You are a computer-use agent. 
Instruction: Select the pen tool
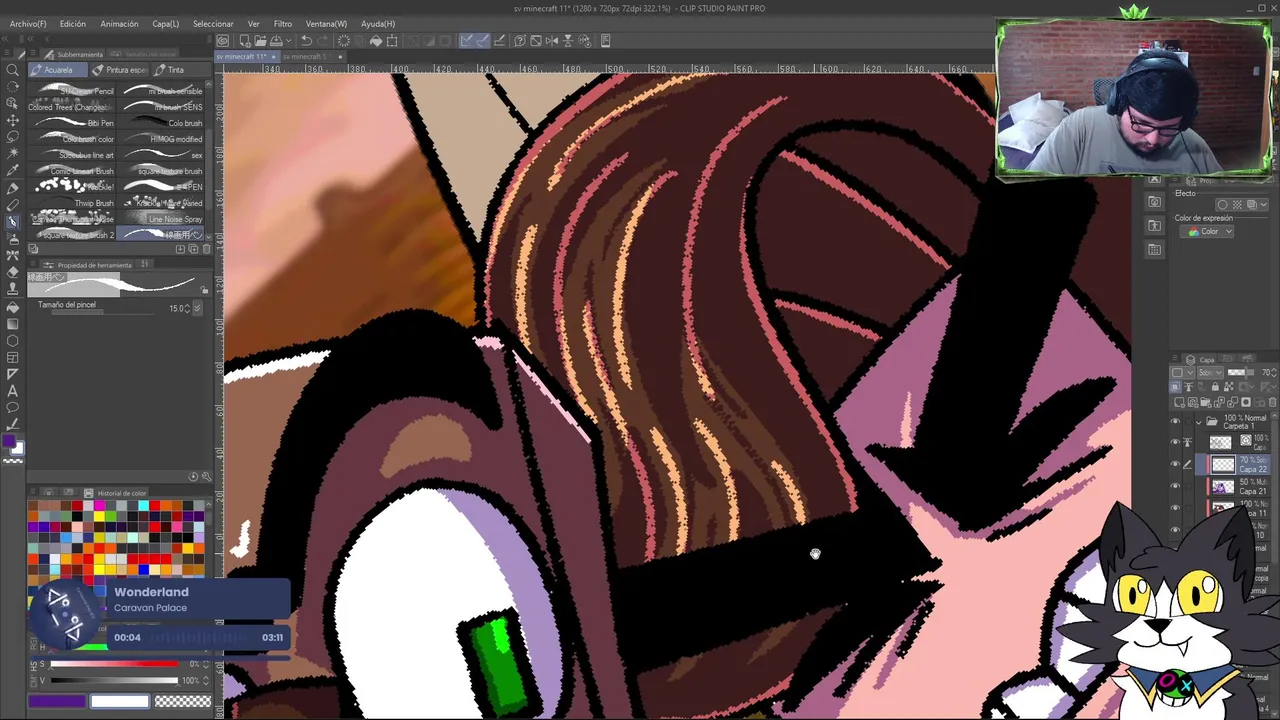[x=13, y=188]
